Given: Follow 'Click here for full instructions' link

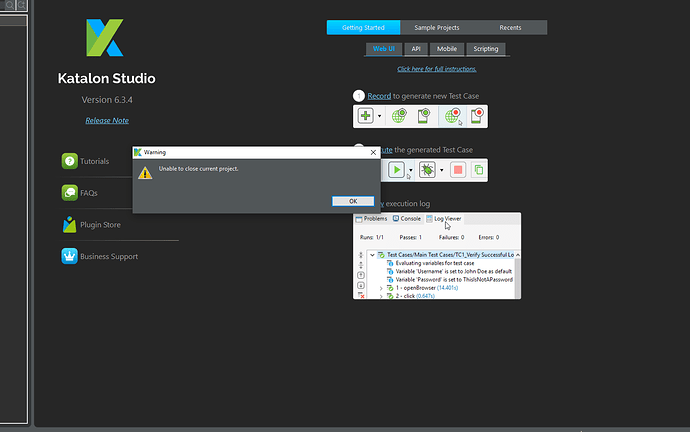Looking at the screenshot, I should tap(437, 69).
